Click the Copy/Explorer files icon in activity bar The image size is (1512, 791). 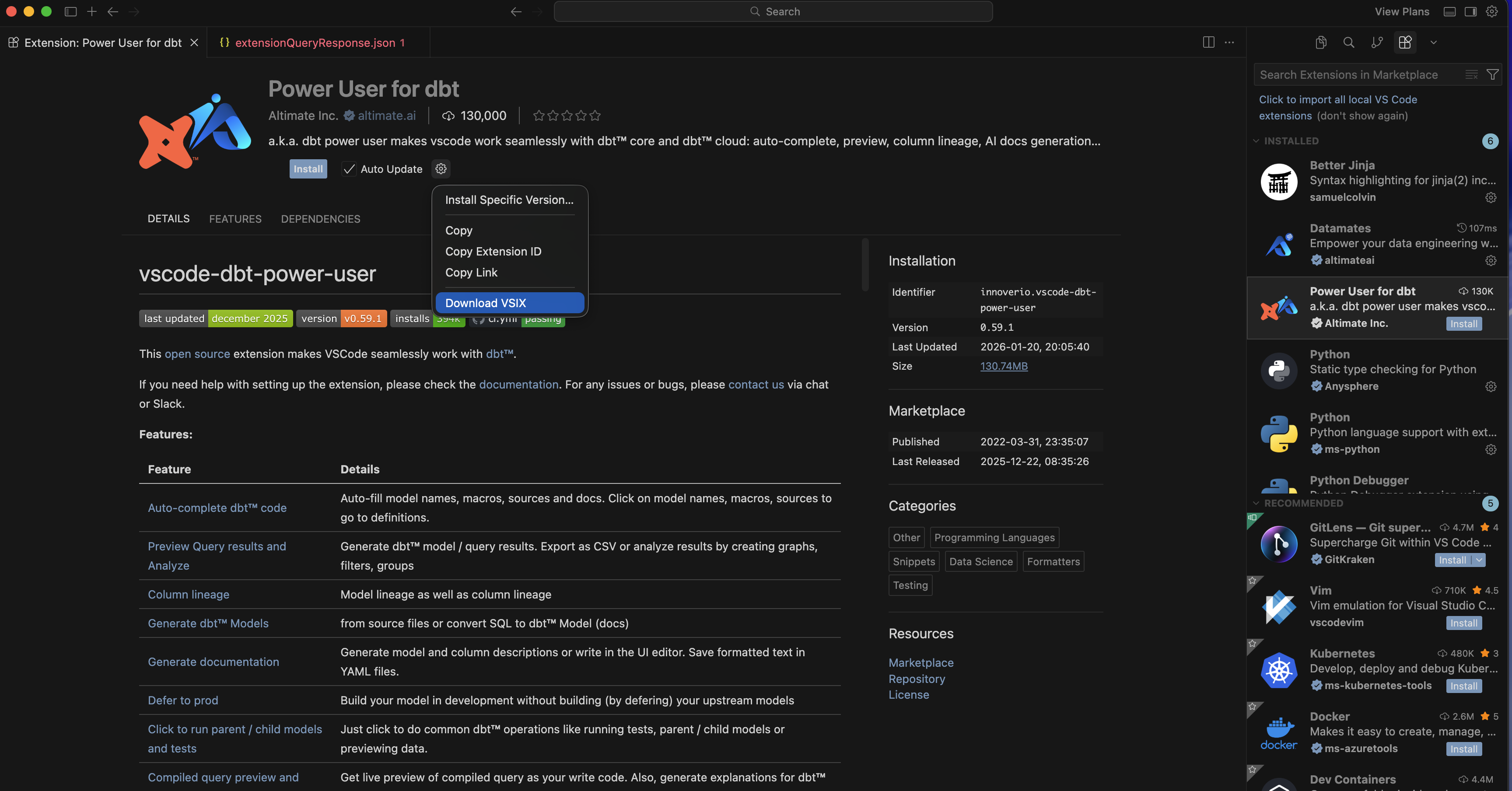(x=1321, y=42)
